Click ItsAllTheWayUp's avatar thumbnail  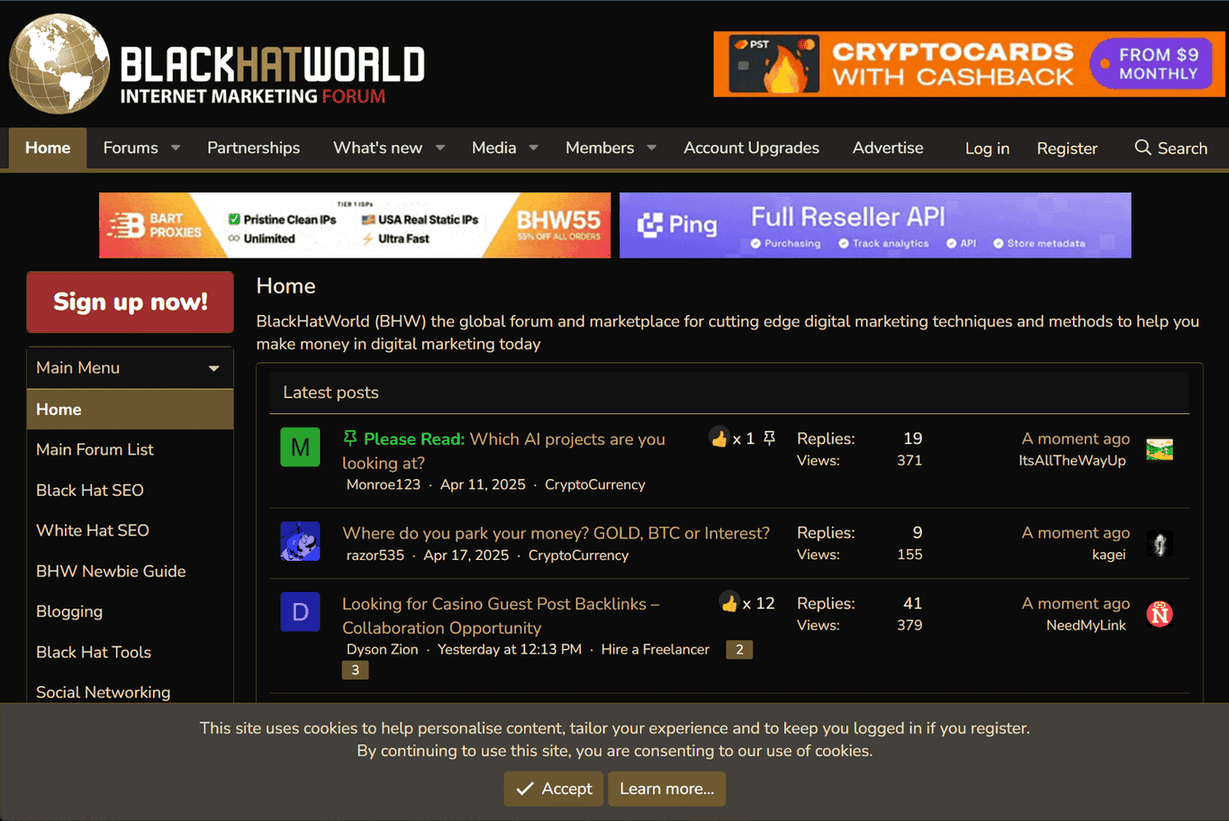(1159, 449)
